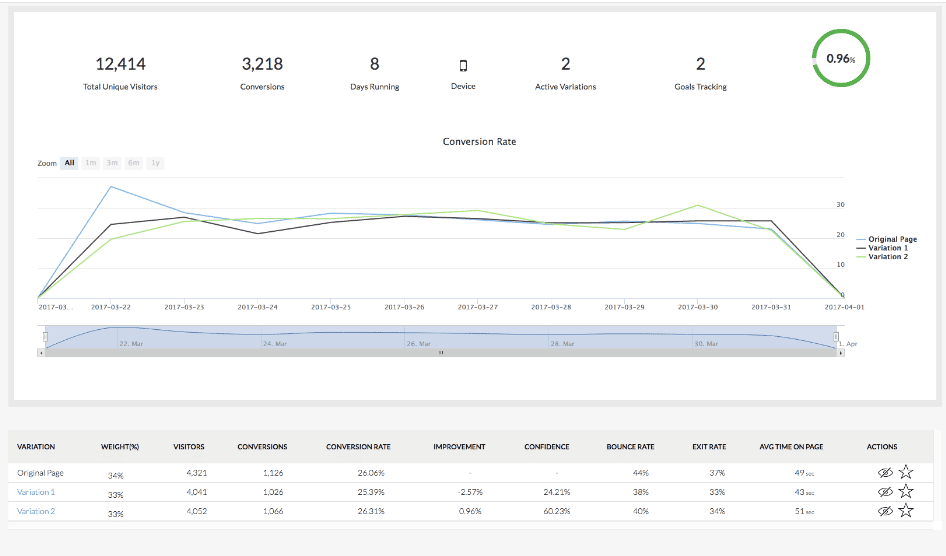Click the Visitors column header

point(189,447)
